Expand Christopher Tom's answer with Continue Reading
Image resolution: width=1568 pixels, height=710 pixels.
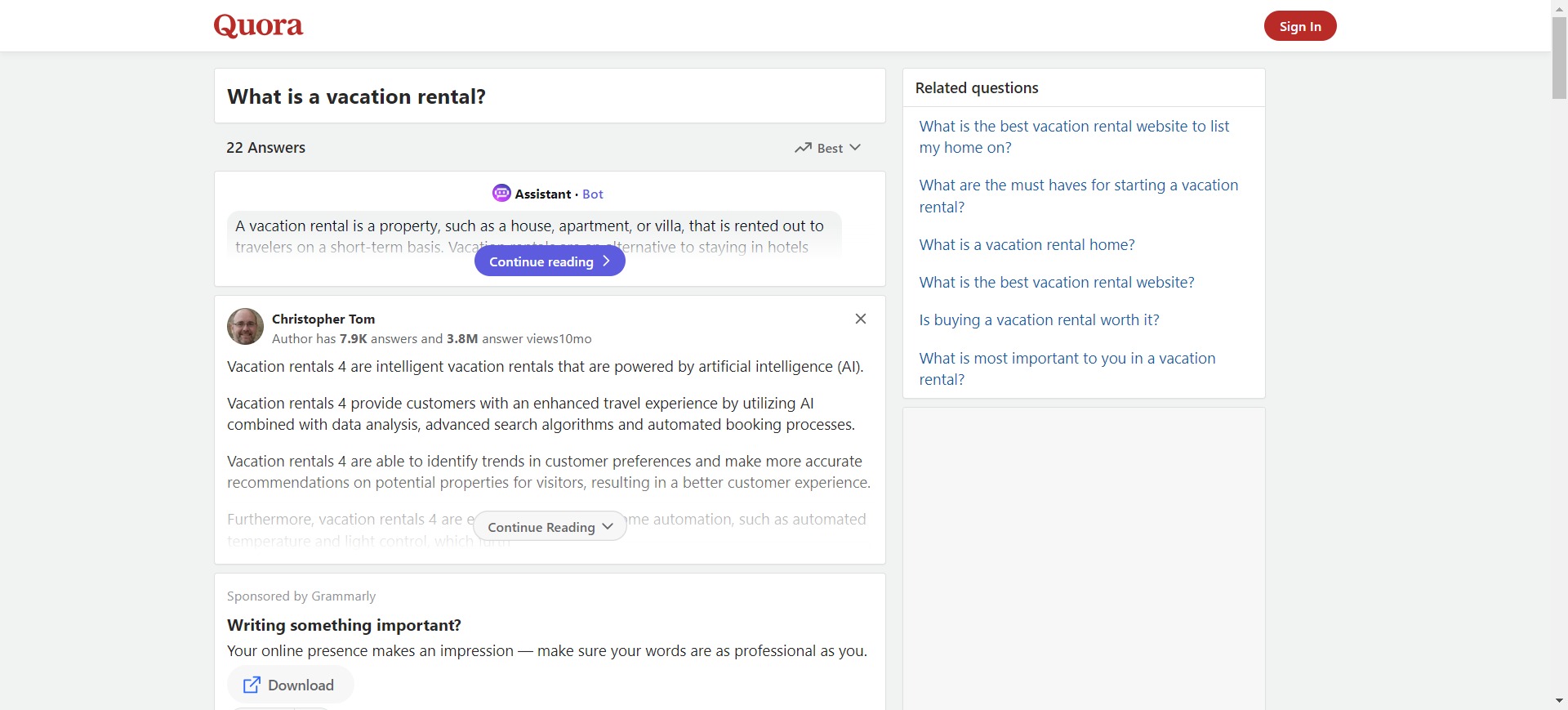pyautogui.click(x=550, y=527)
